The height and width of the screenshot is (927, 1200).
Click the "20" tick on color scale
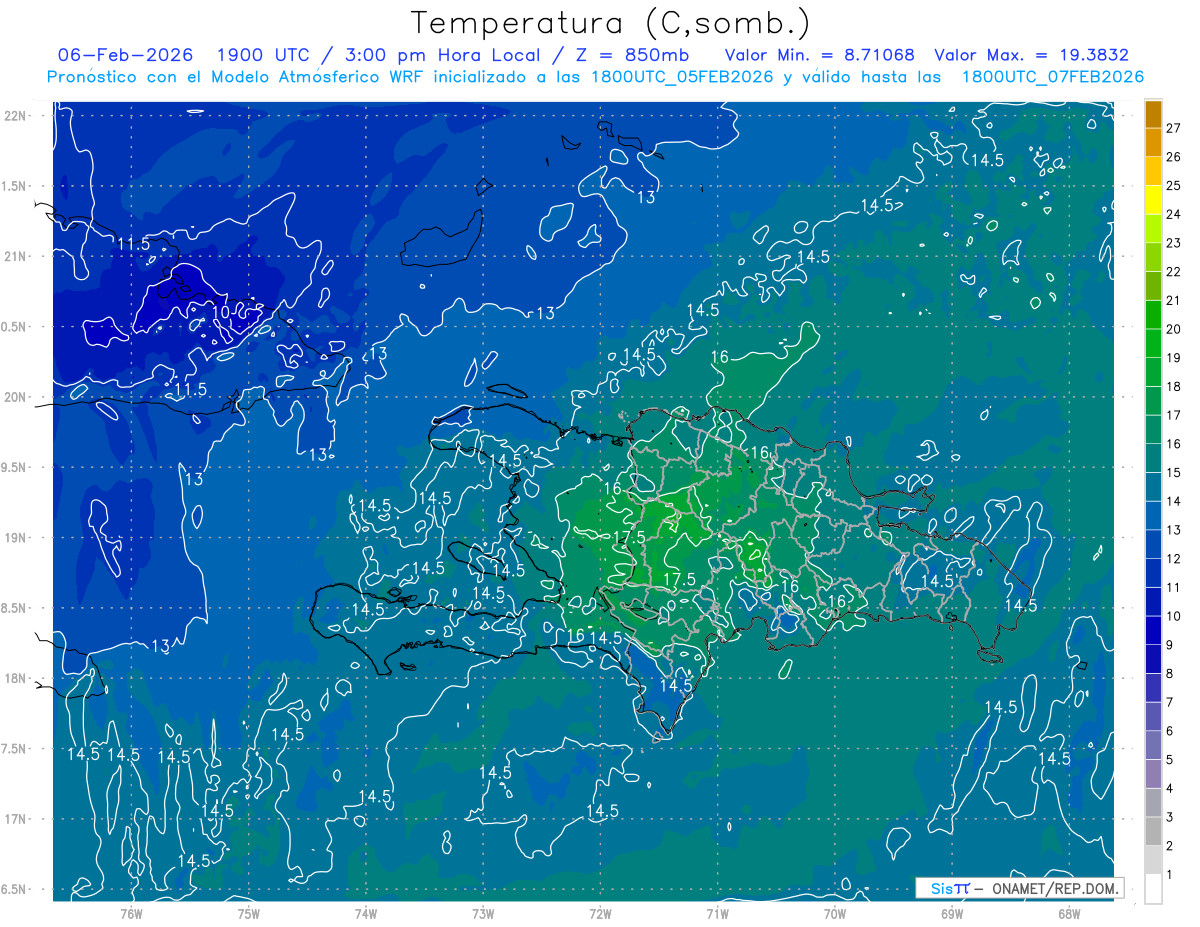click(x=1173, y=329)
